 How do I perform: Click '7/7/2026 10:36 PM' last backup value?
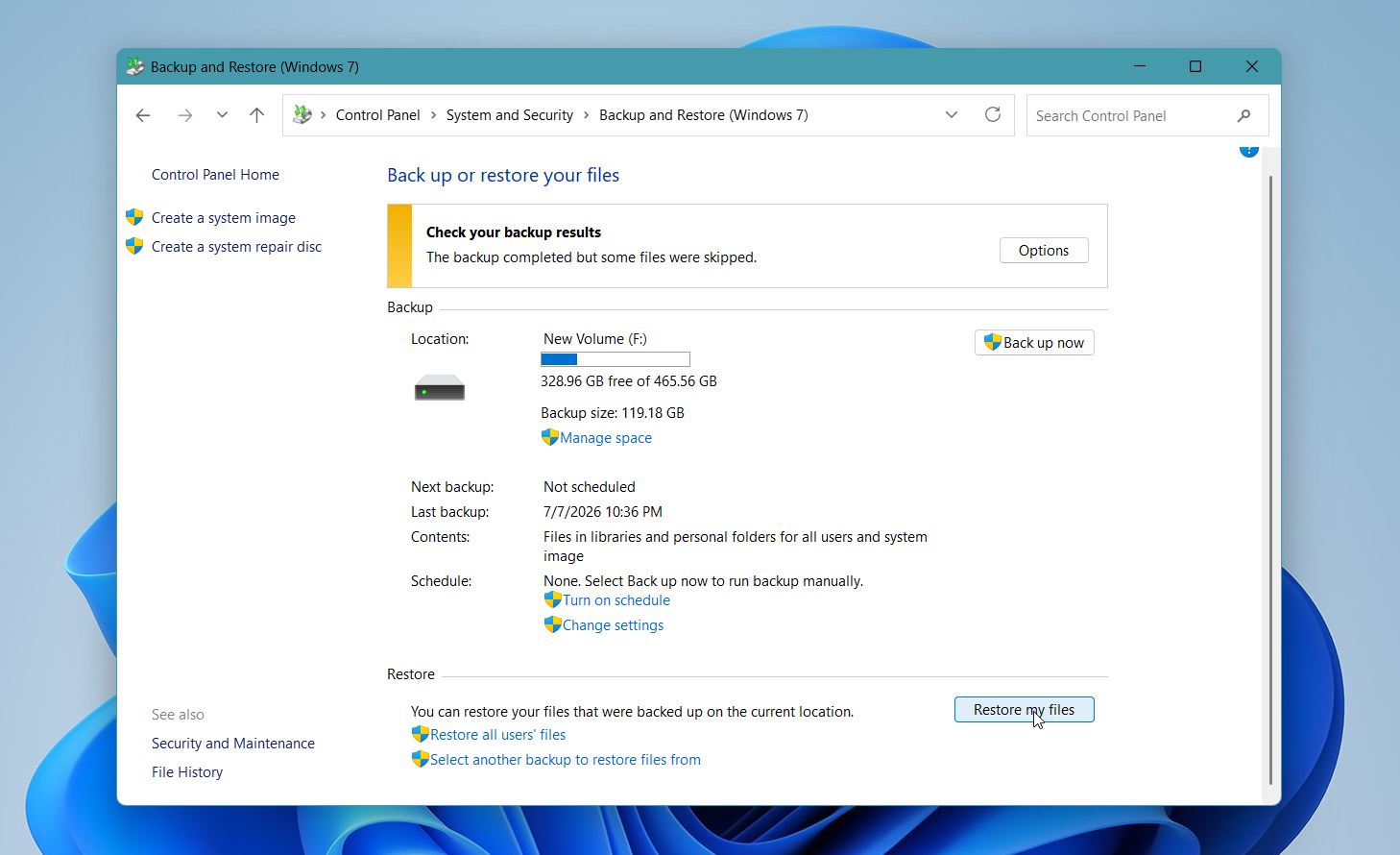tap(603, 512)
